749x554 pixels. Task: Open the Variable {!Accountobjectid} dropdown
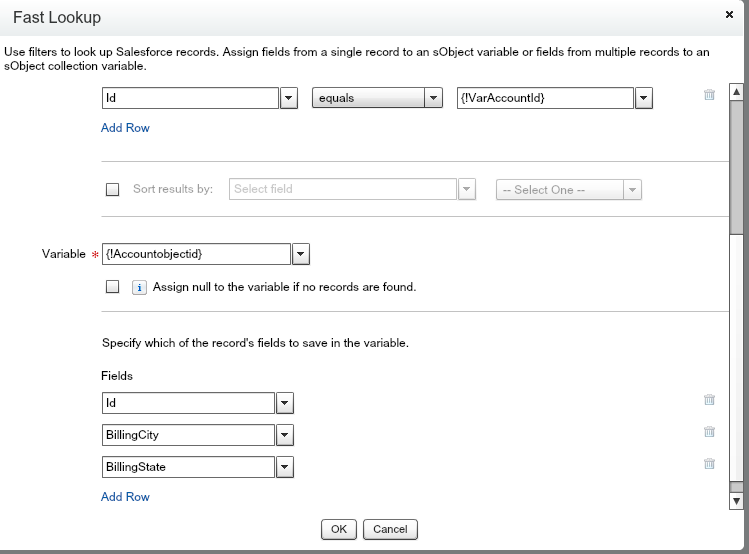click(x=301, y=254)
